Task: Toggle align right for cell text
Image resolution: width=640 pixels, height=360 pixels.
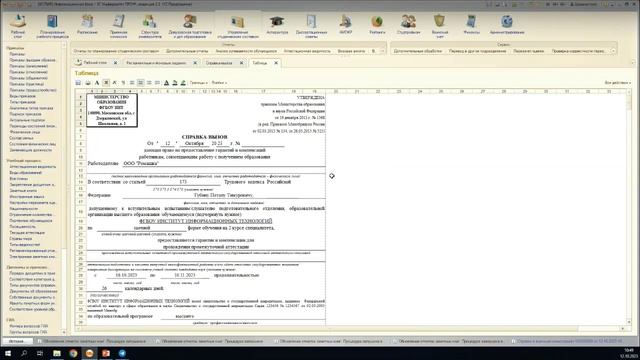Action: (149, 82)
